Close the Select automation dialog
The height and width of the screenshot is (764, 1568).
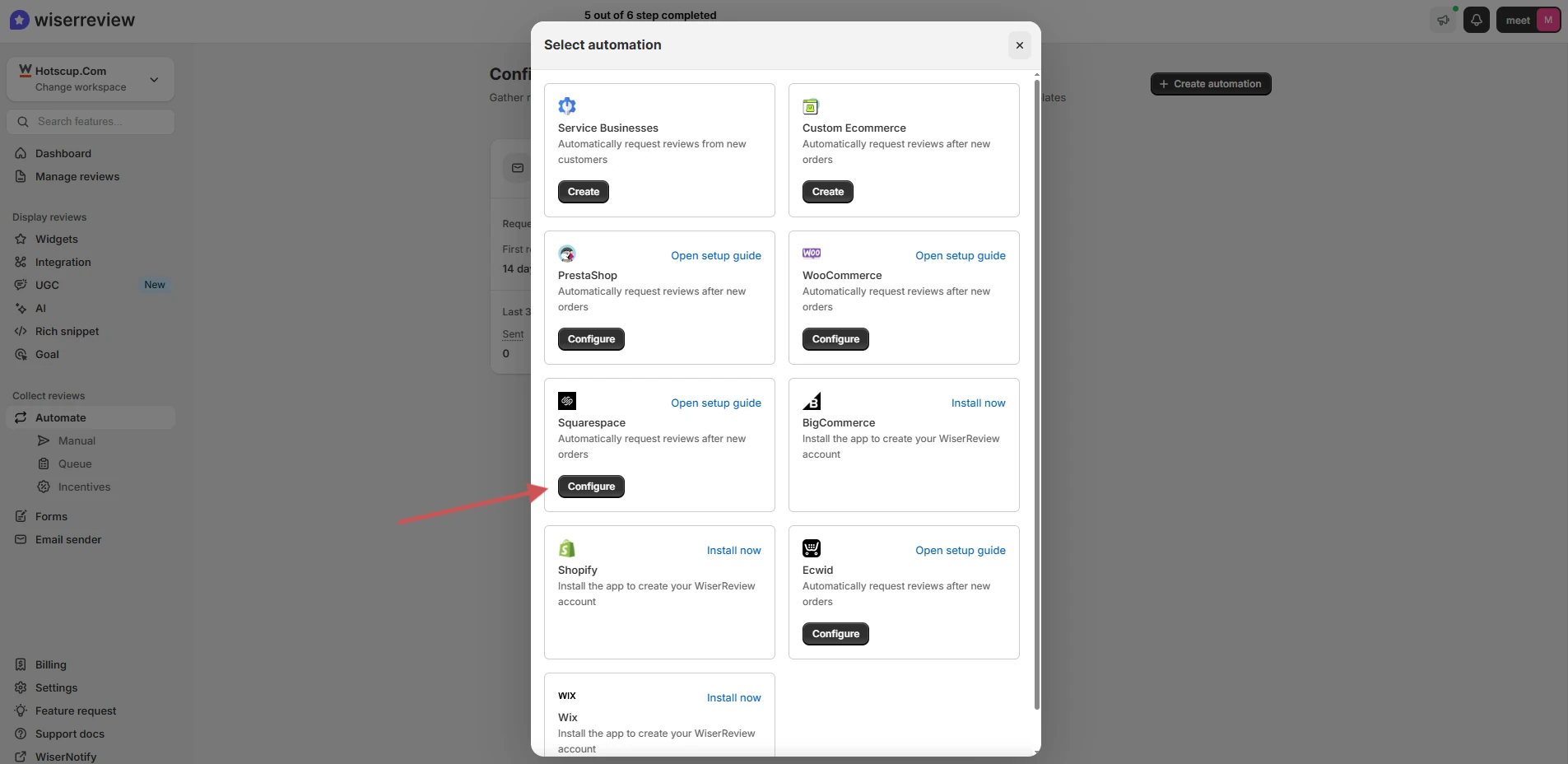click(x=1020, y=45)
